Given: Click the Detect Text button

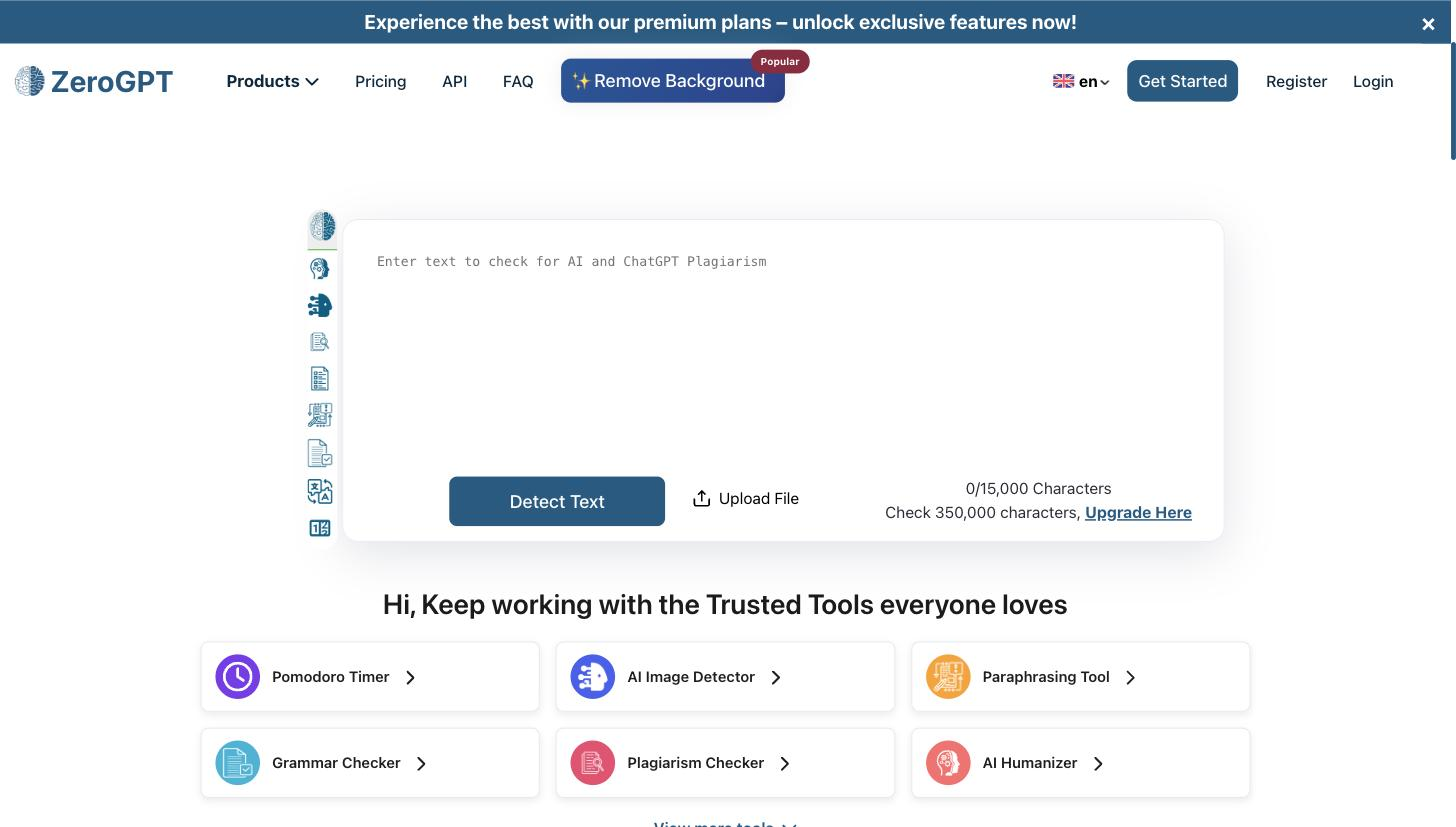Looking at the screenshot, I should [x=557, y=501].
